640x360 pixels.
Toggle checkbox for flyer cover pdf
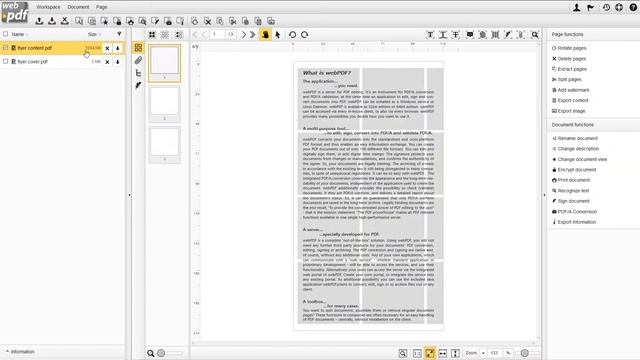[x=6, y=61]
